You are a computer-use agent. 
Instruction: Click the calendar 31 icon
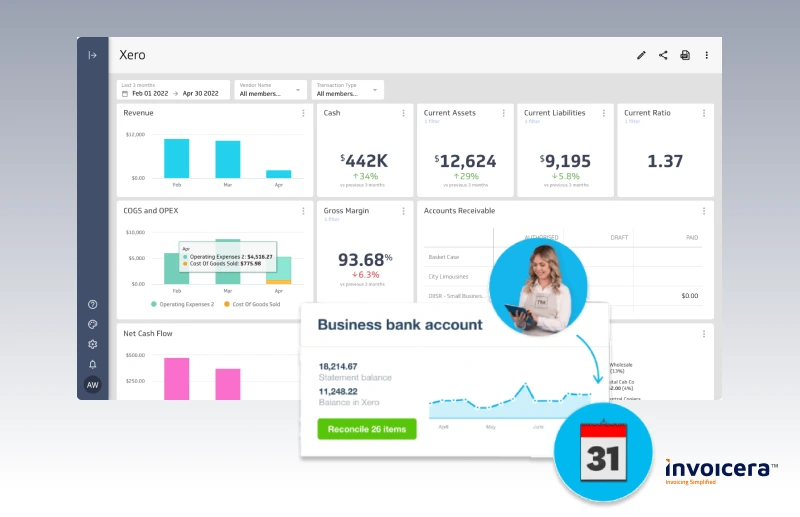(603, 452)
